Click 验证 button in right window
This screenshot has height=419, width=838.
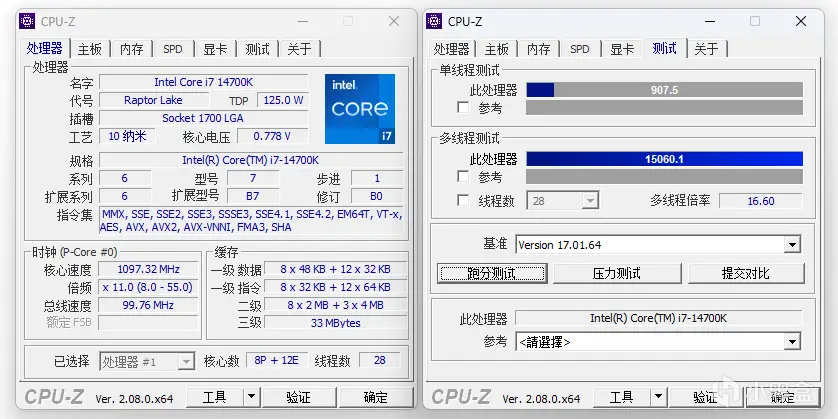[x=705, y=397]
